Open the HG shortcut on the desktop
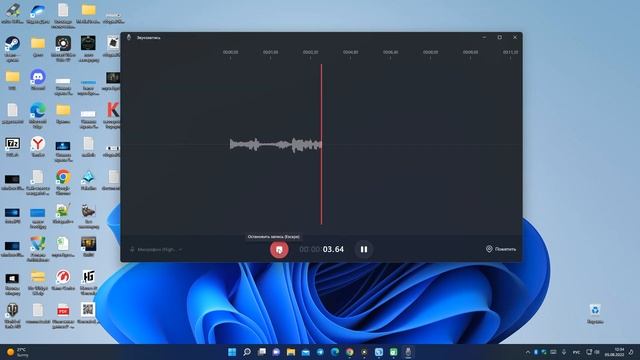Screen dimensions: 640x360 point(88,282)
